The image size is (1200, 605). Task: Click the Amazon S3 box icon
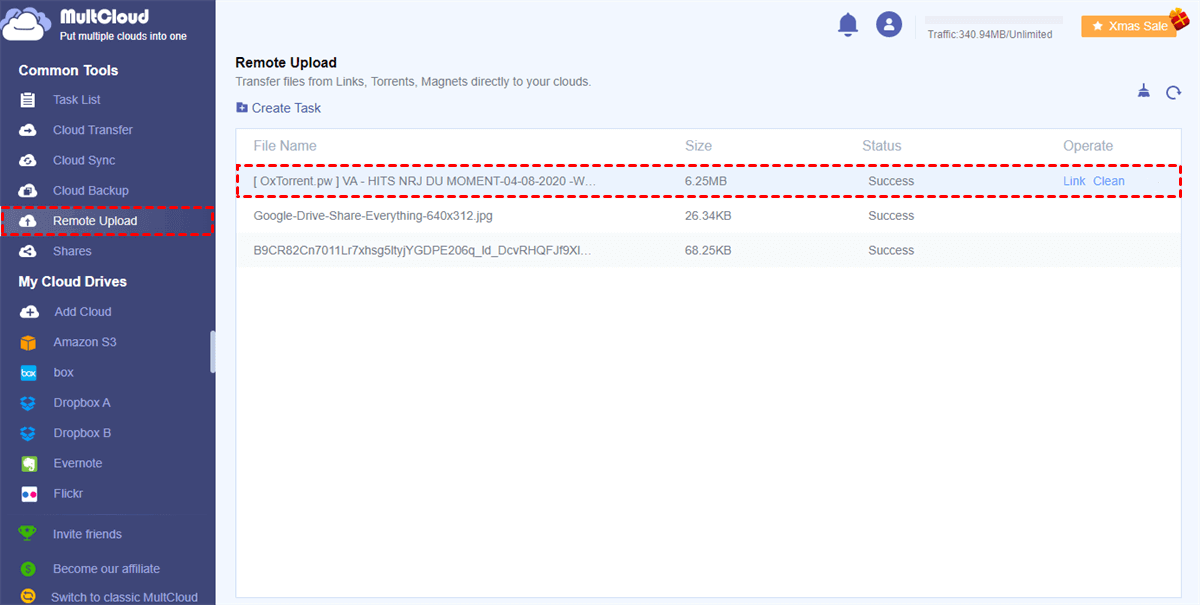click(x=29, y=342)
